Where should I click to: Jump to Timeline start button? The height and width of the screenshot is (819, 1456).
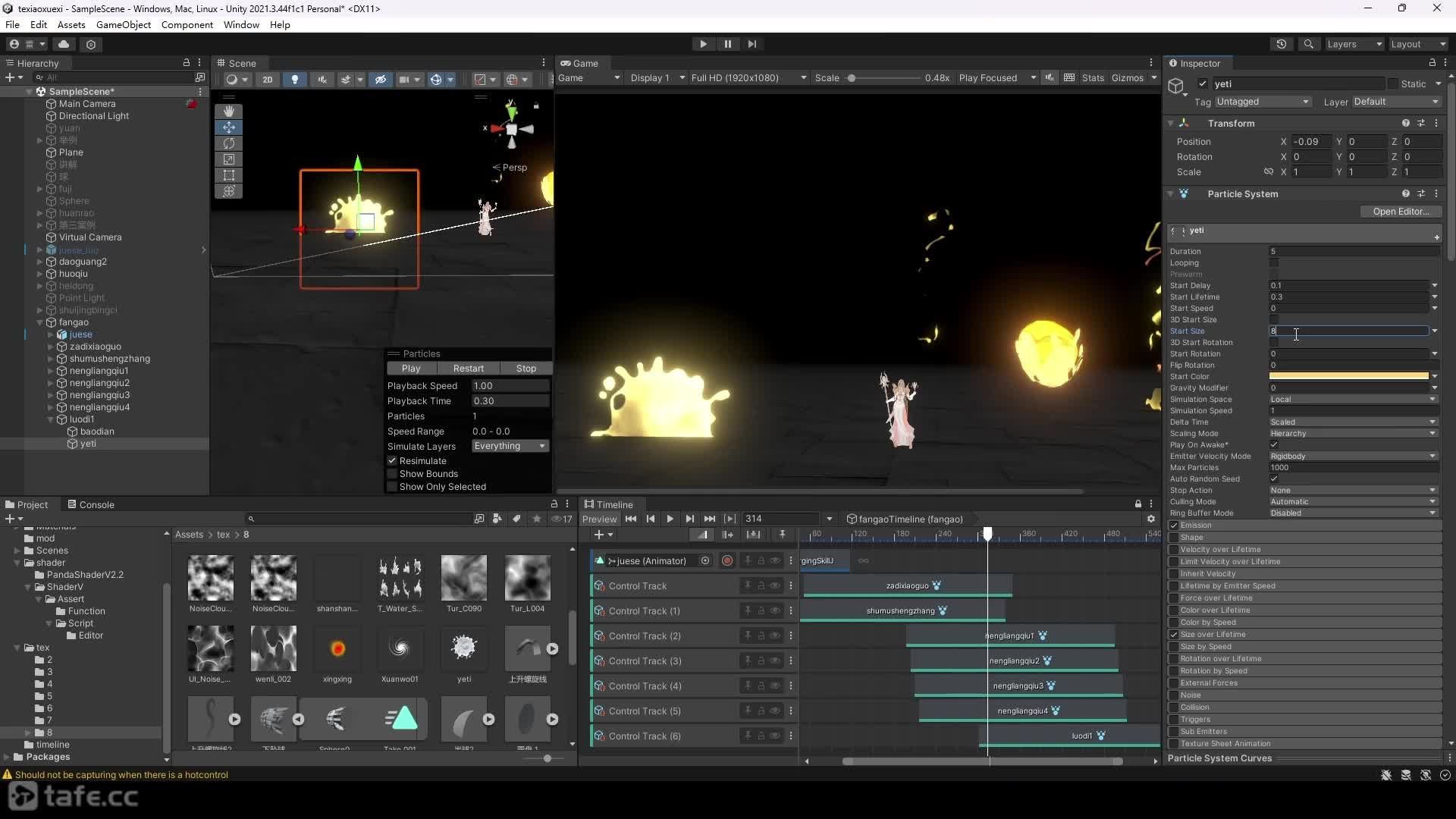(x=631, y=519)
